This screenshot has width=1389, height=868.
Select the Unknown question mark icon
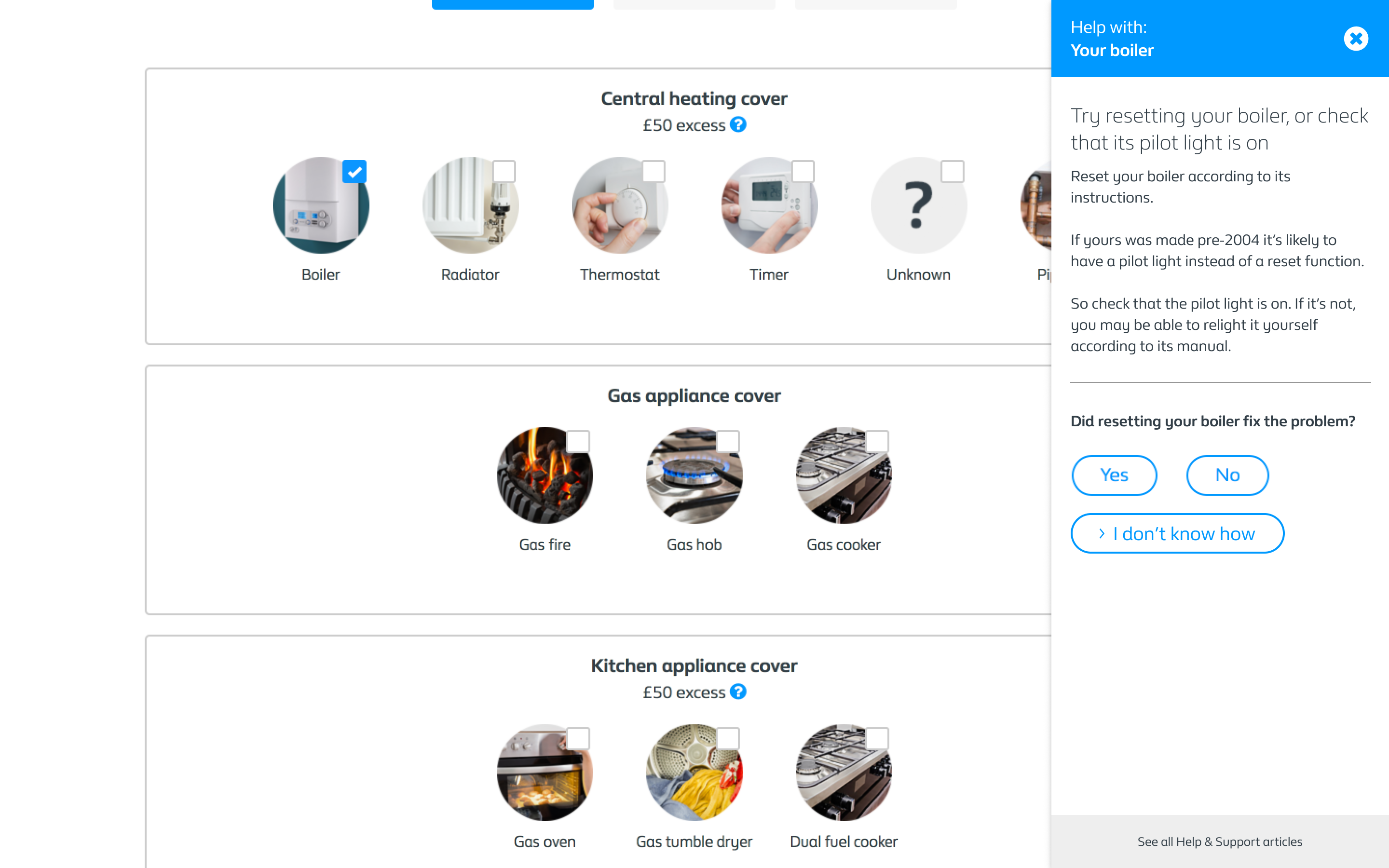(x=918, y=205)
